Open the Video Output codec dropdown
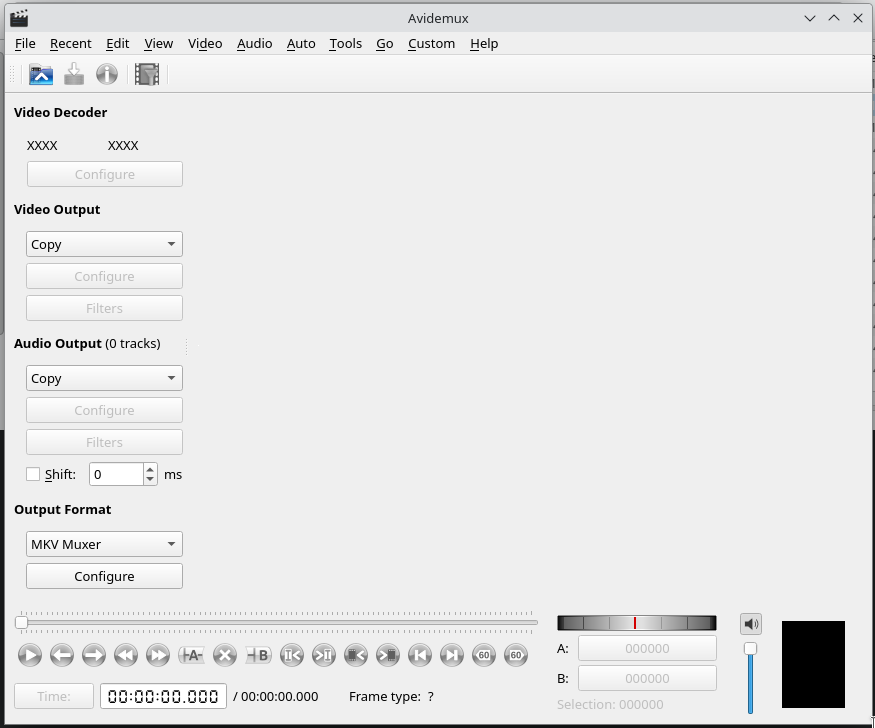Image resolution: width=875 pixels, height=728 pixels. click(x=104, y=244)
